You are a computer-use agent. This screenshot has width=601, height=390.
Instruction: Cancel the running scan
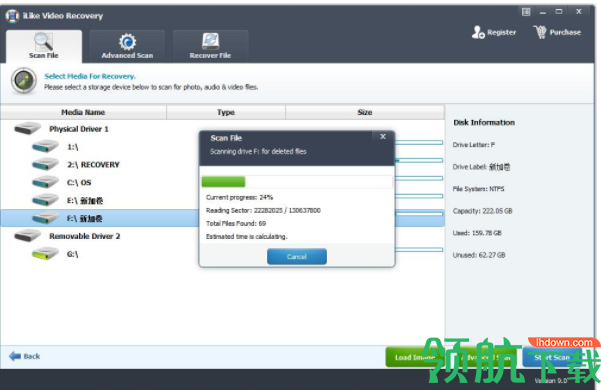tap(297, 257)
